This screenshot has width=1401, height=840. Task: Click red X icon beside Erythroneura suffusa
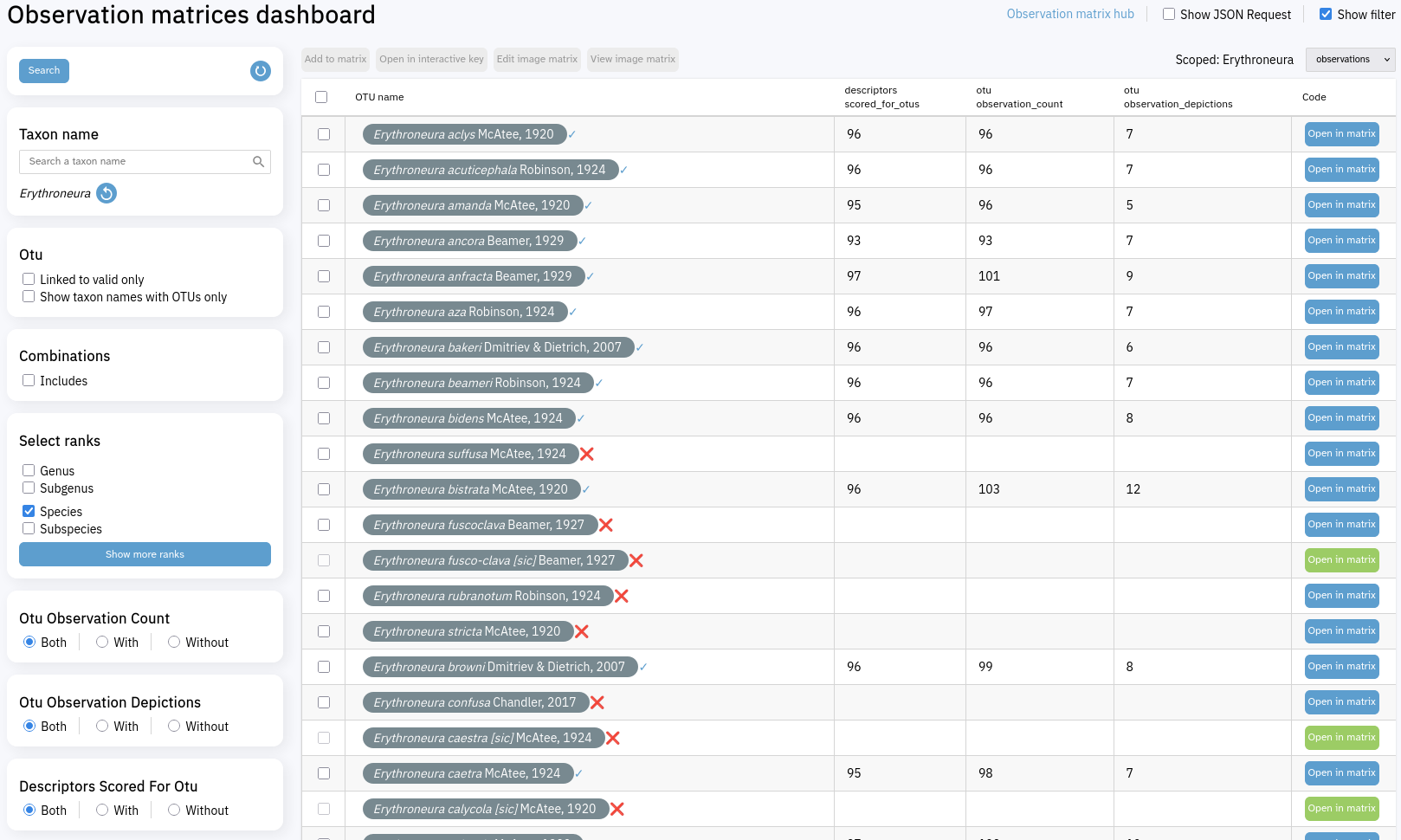point(587,455)
